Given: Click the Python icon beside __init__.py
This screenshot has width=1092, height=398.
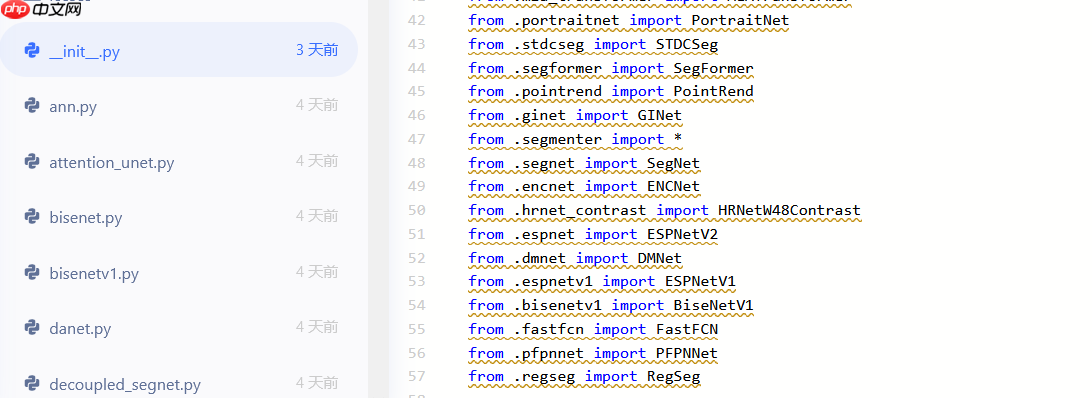Looking at the screenshot, I should point(31,51).
